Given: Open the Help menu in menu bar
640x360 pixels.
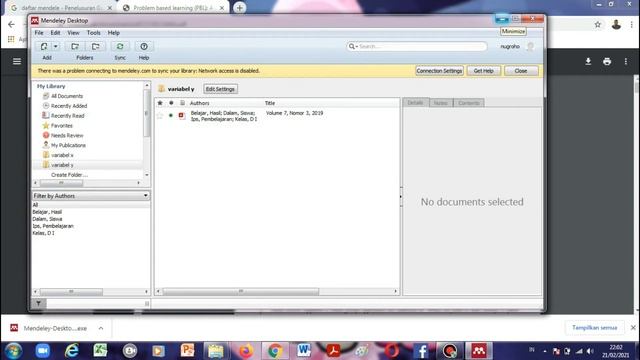Looking at the screenshot, I should tap(113, 33).
